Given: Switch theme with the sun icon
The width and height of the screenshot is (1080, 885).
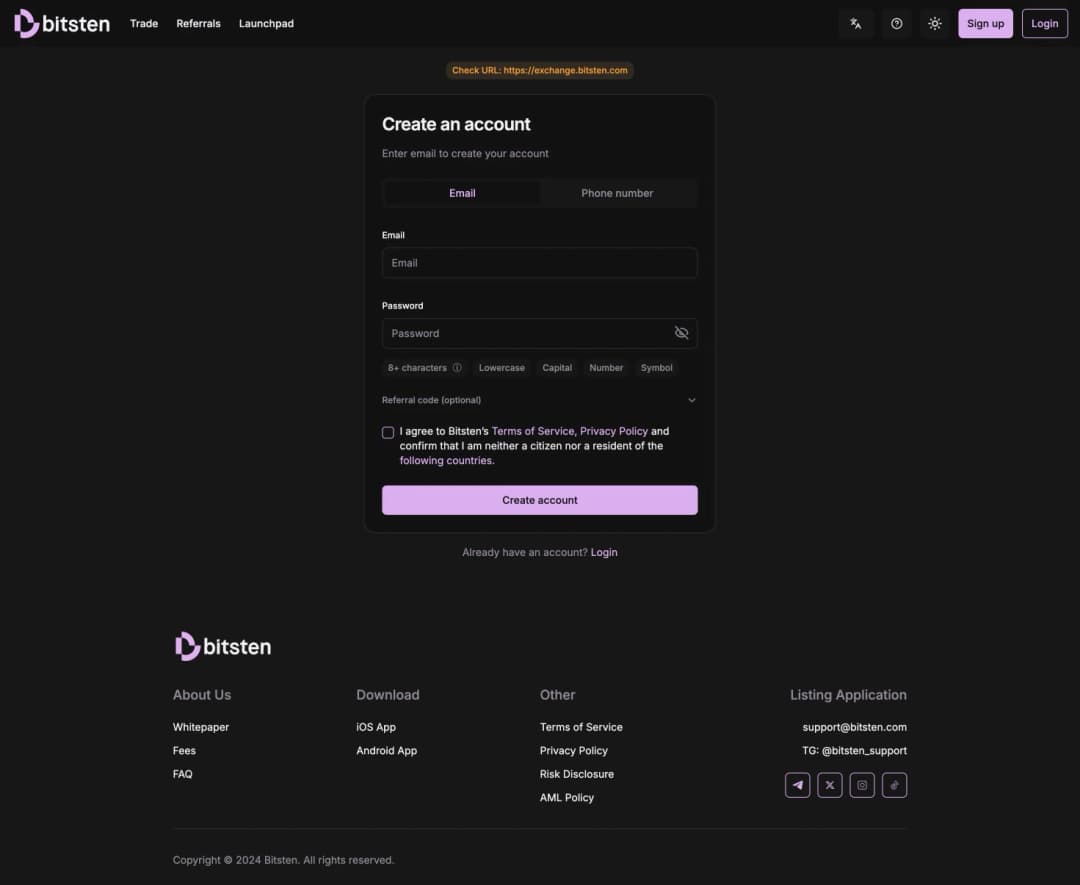Looking at the screenshot, I should [935, 23].
